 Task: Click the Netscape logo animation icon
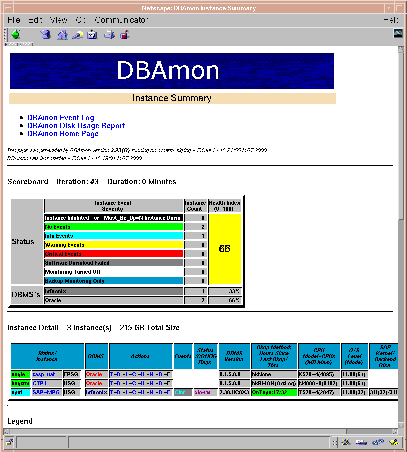(398, 33)
